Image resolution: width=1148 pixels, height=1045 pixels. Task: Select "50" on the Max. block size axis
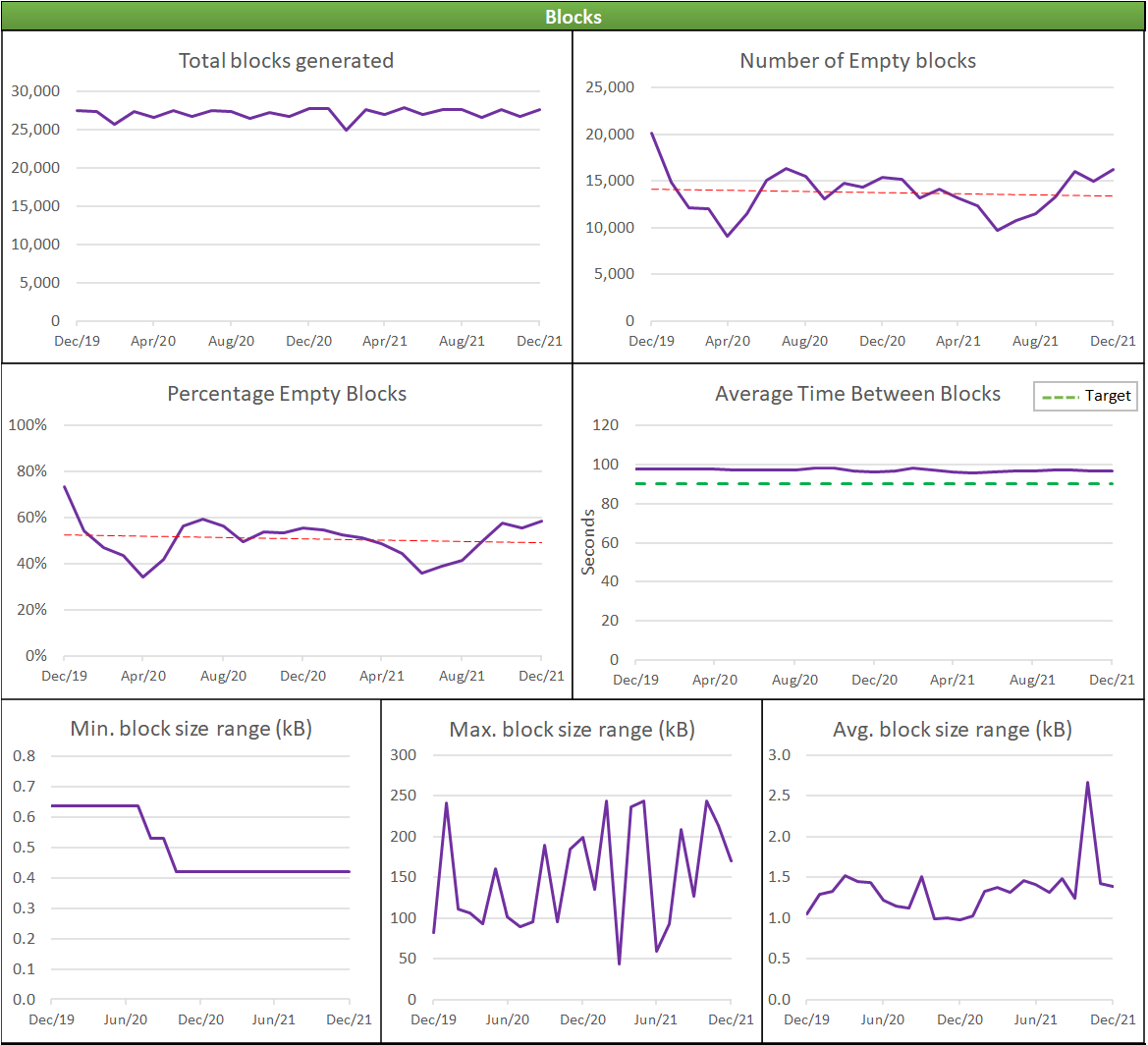coord(408,959)
